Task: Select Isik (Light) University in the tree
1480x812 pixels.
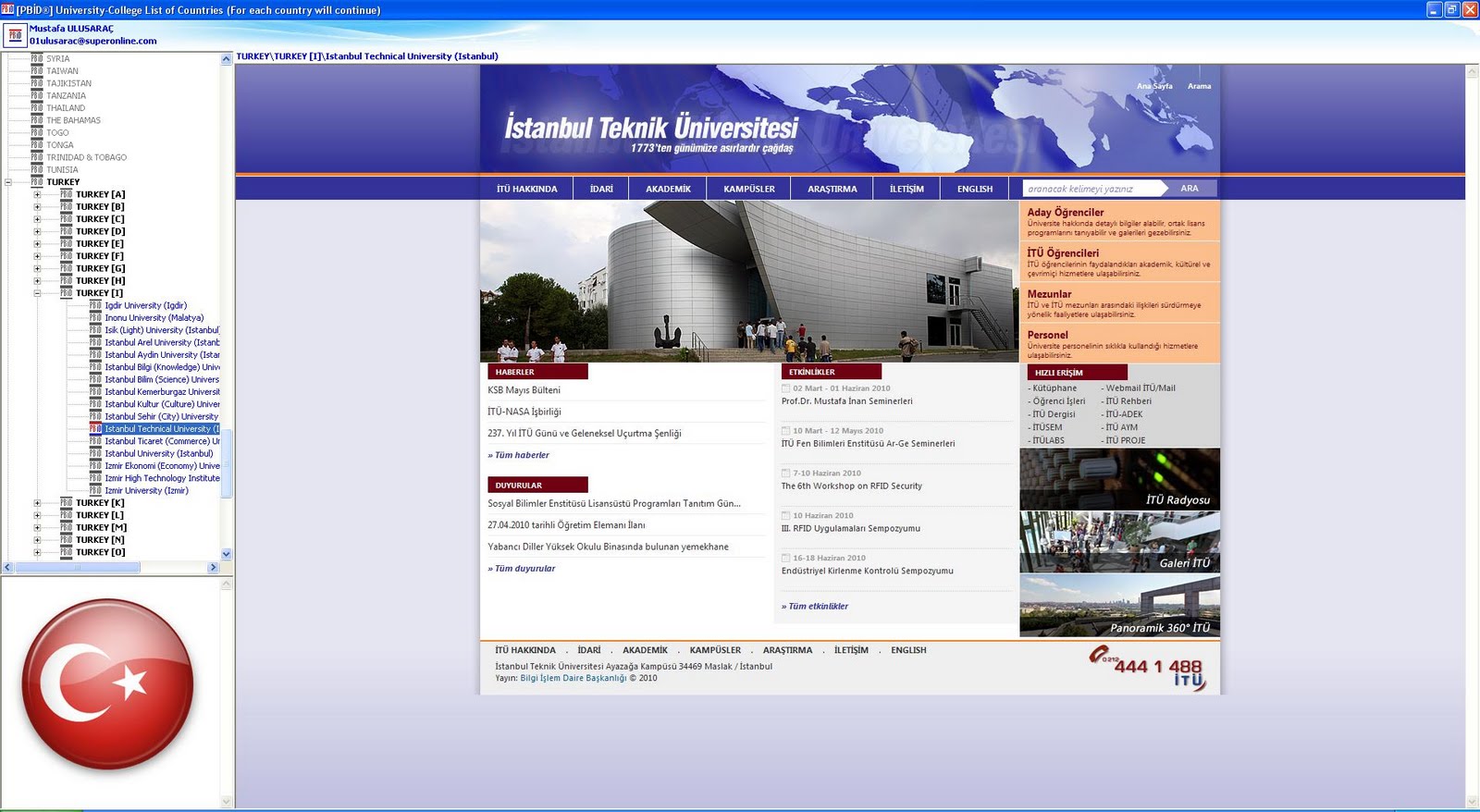Action: 162,330
